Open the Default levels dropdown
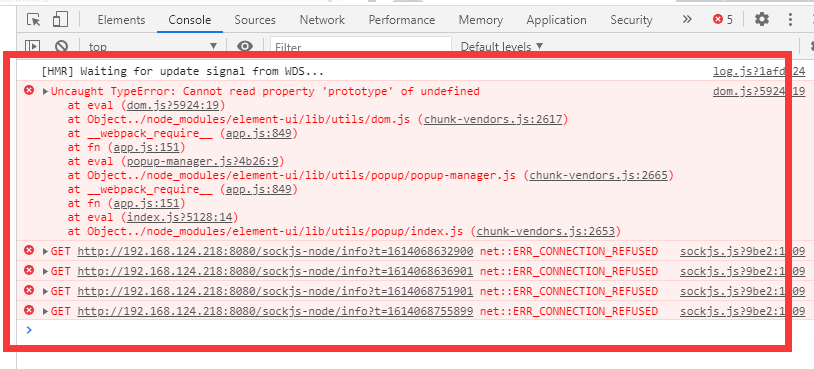The width and height of the screenshot is (814, 369). point(501,46)
